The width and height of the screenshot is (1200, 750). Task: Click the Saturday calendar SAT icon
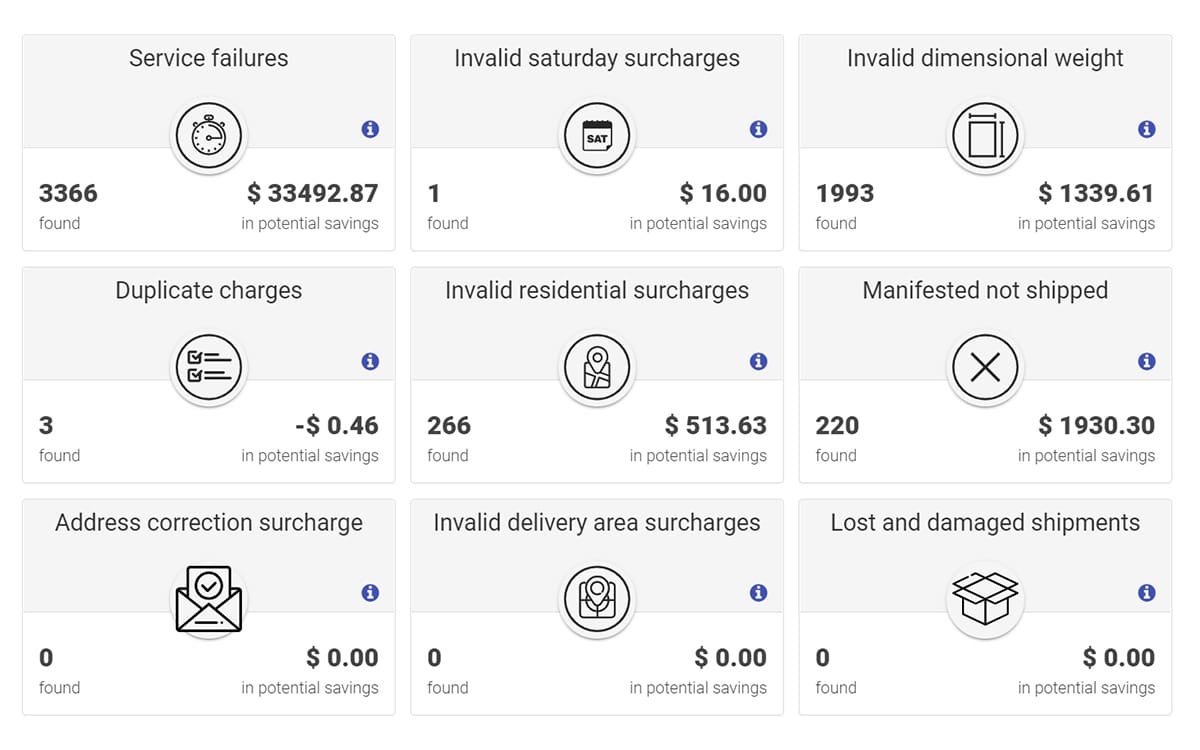pos(597,136)
